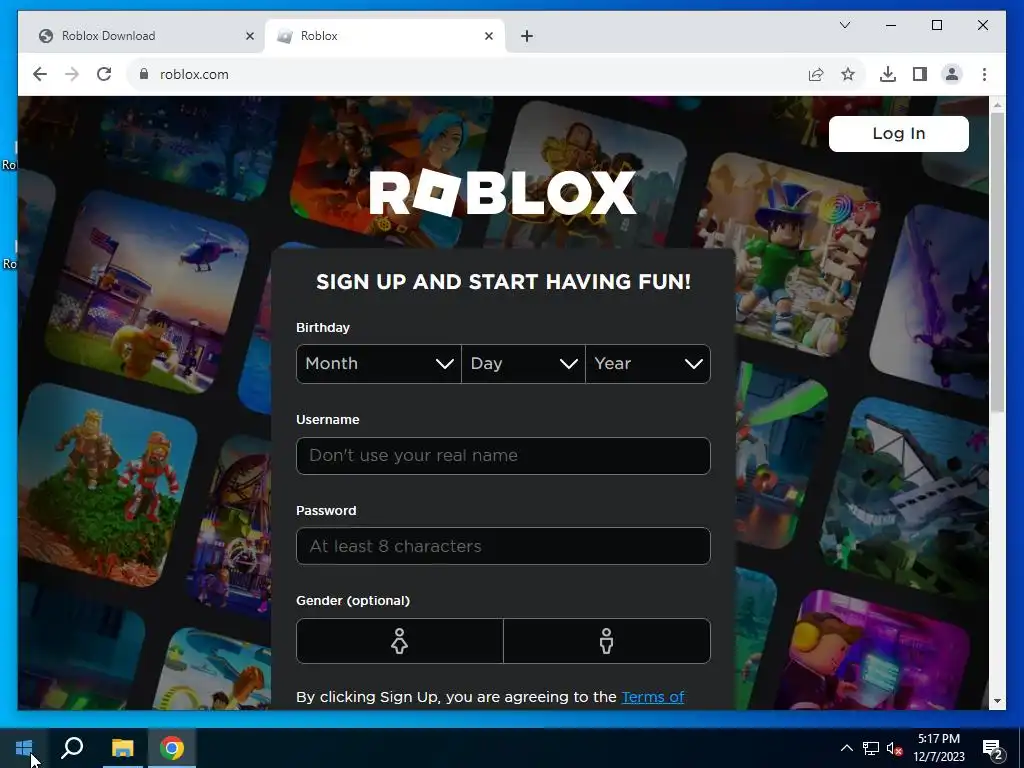Open Chrome downloads icon
The image size is (1024, 768).
click(x=888, y=74)
